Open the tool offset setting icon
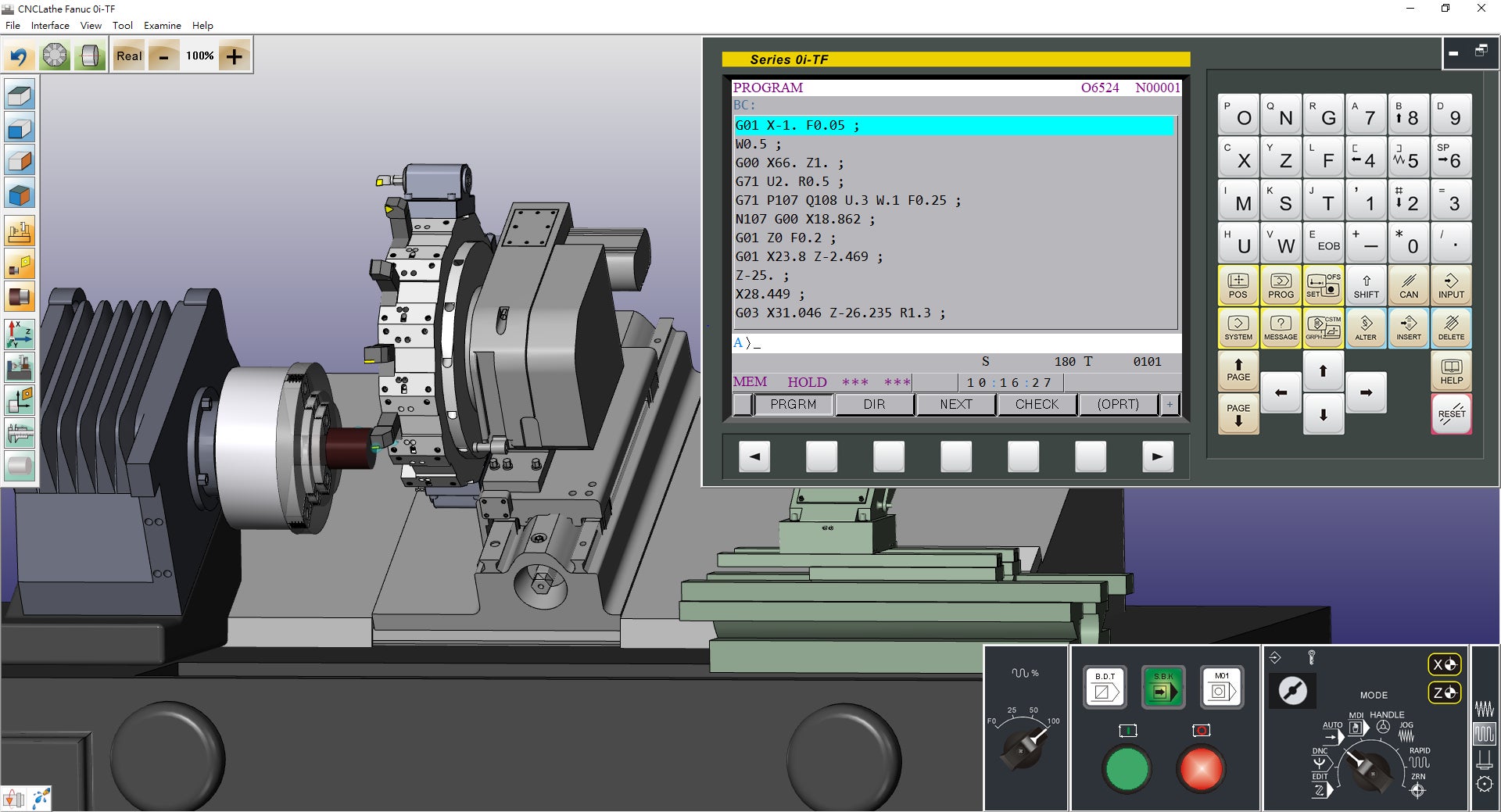 click(20, 400)
